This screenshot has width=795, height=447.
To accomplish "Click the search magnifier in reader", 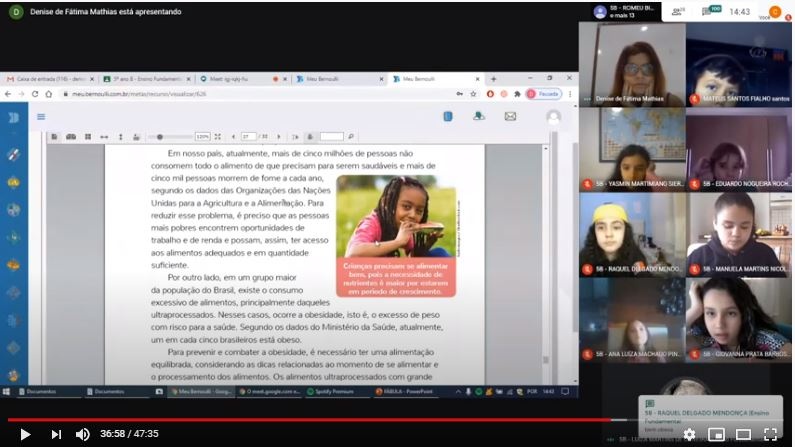I will [351, 136].
